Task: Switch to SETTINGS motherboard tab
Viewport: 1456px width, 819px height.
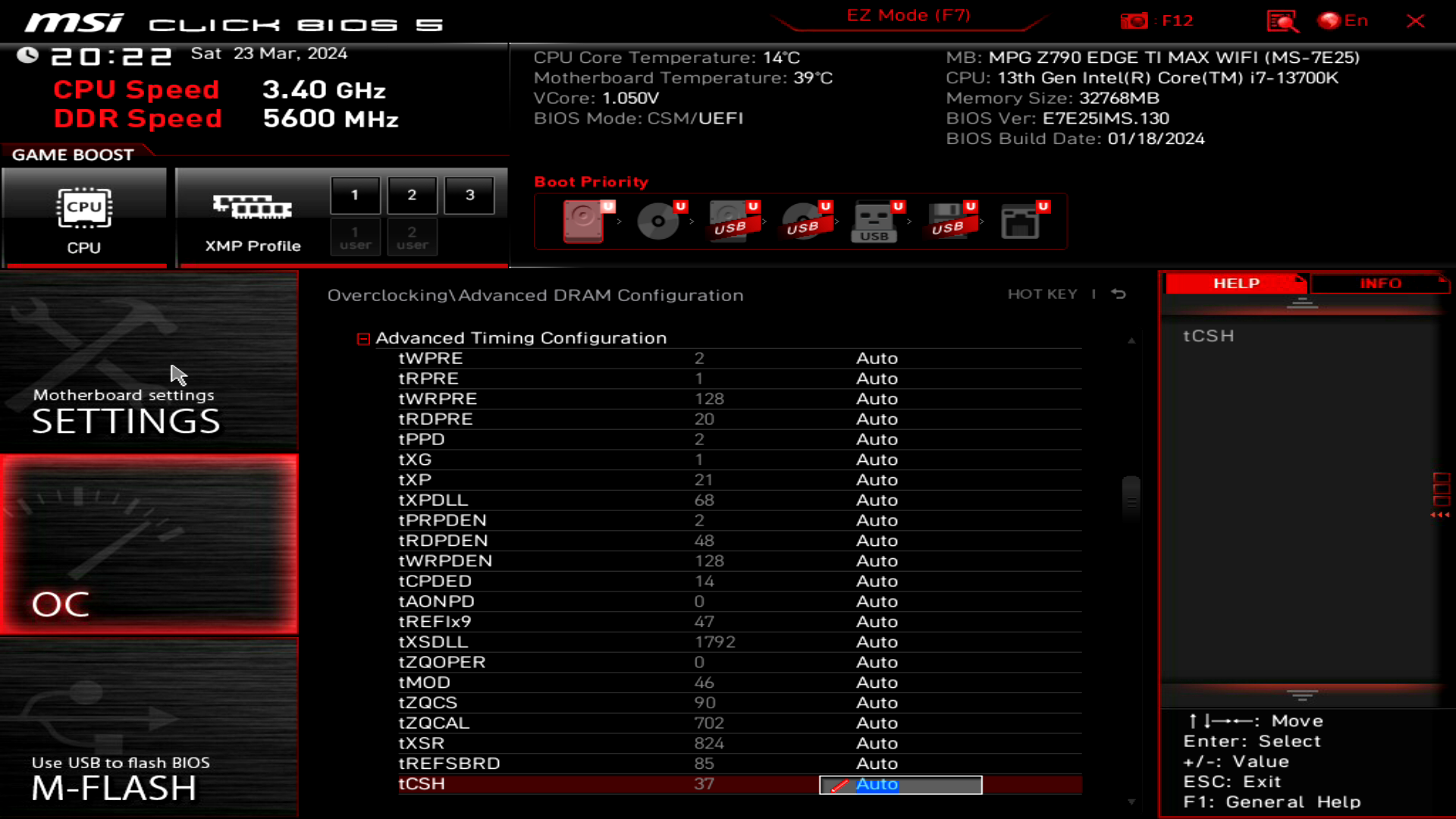Action: (149, 407)
